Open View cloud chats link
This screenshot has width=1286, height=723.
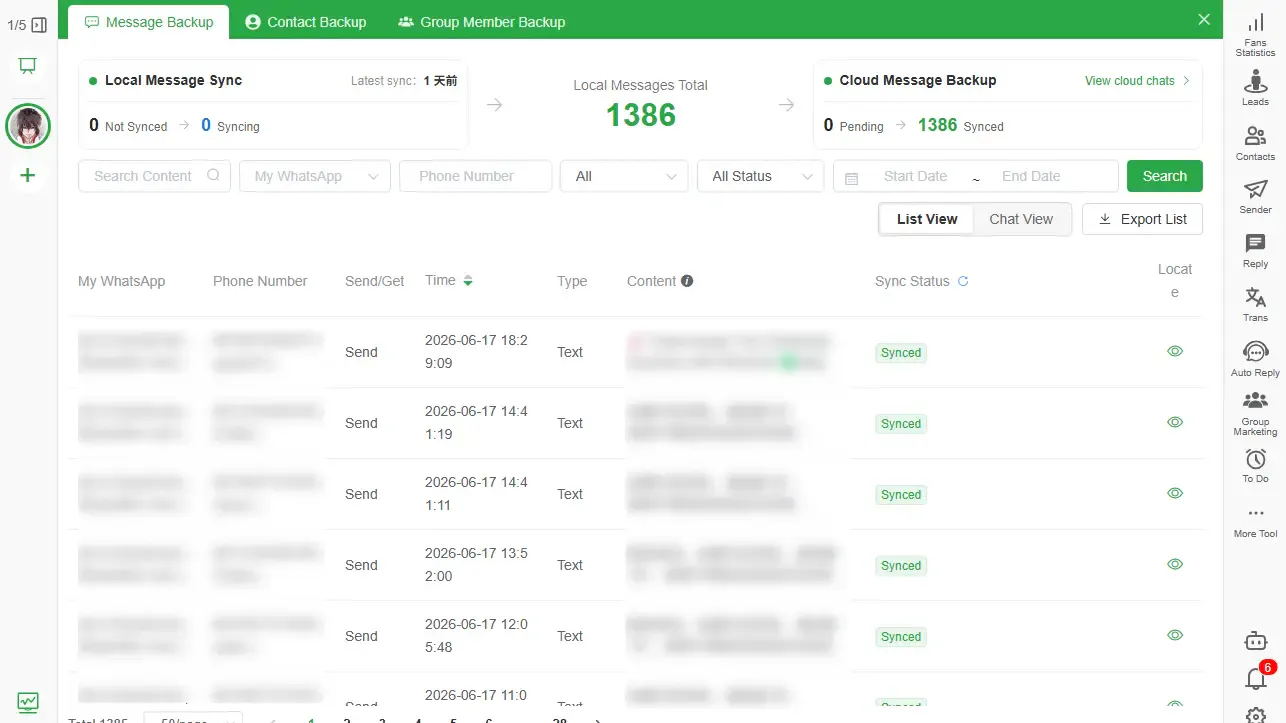1130,81
